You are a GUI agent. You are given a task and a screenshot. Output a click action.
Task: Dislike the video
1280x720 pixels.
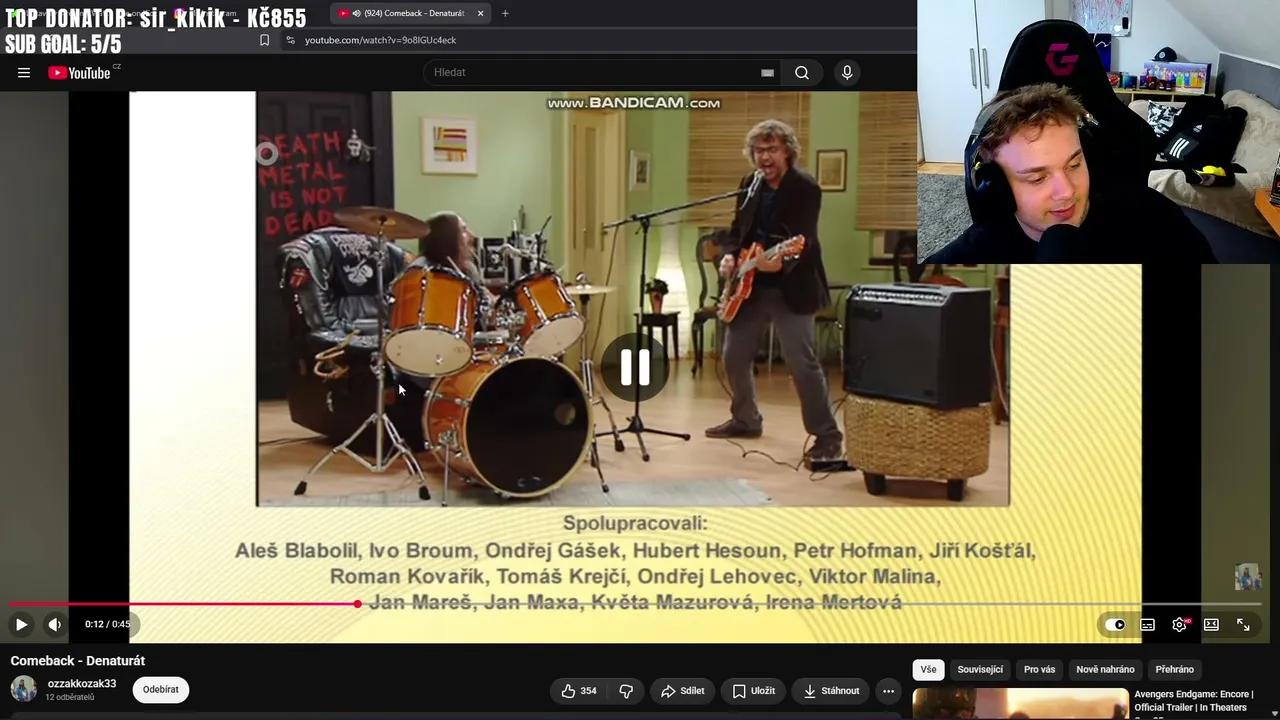pos(626,691)
